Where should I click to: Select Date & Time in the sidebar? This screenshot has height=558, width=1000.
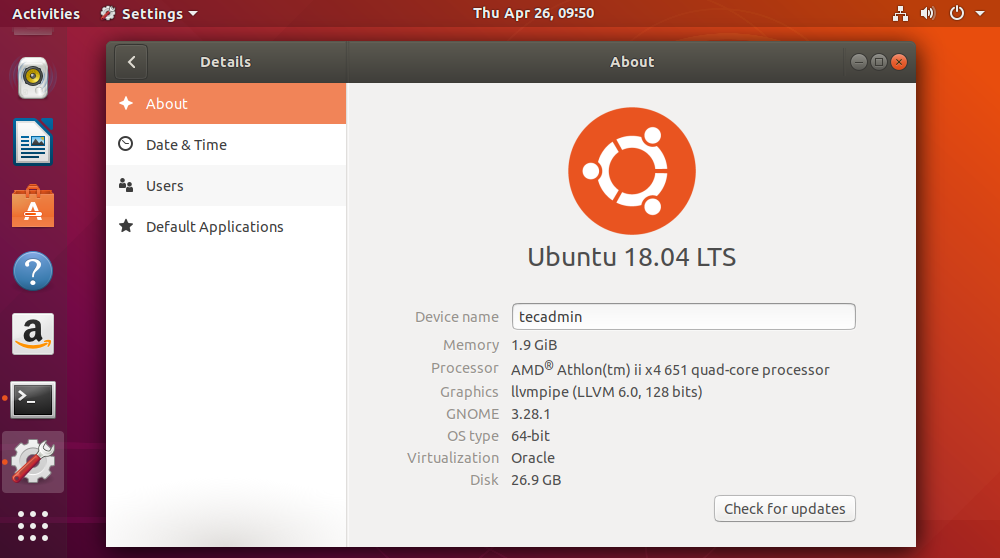[x=226, y=145]
